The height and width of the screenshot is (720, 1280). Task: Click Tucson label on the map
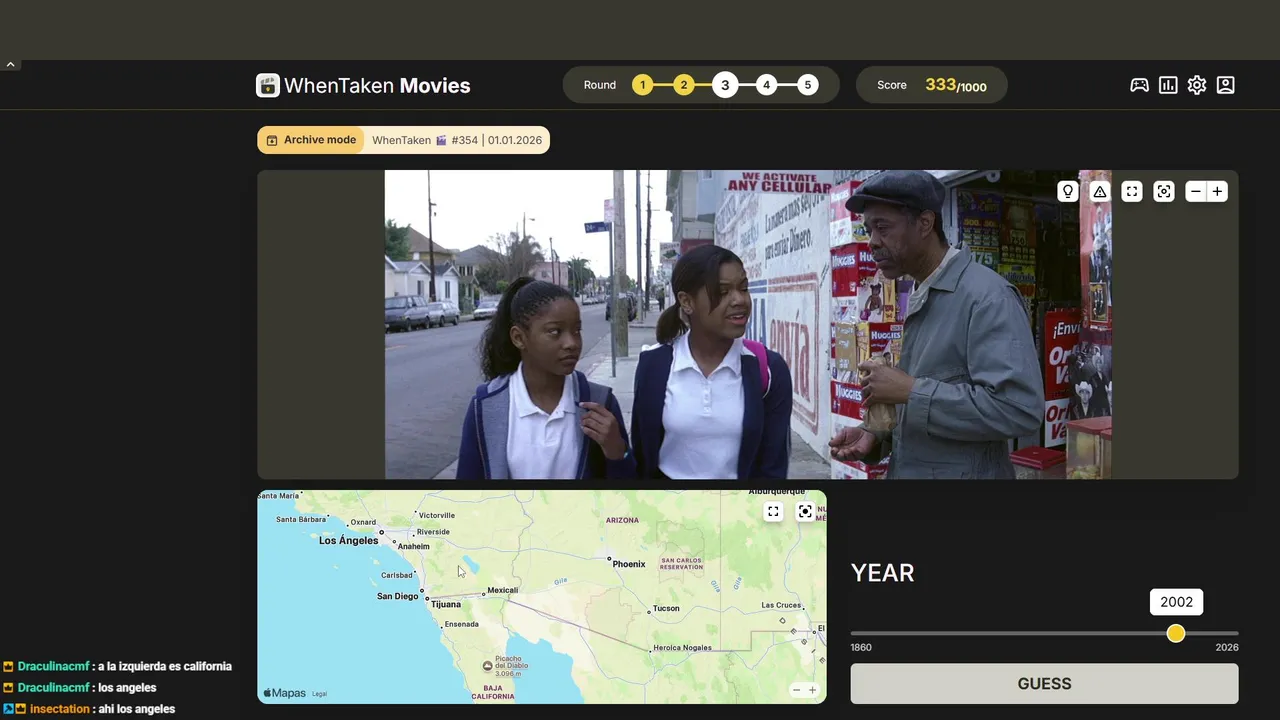[x=666, y=608]
